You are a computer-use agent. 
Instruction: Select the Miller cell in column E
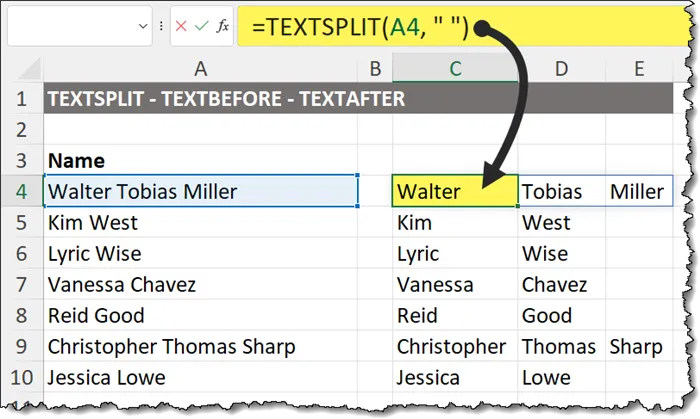click(637, 191)
